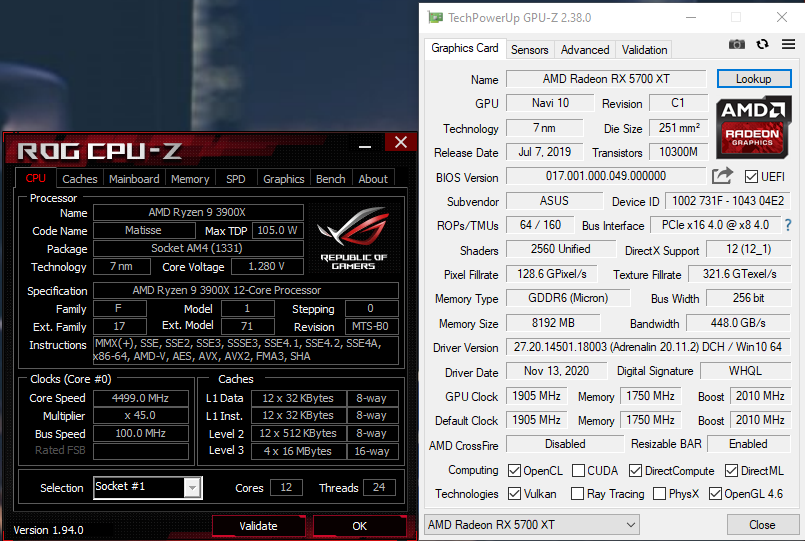The image size is (805, 541).
Task: Click the Digital Signature WHQL field
Action: [x=745, y=371]
